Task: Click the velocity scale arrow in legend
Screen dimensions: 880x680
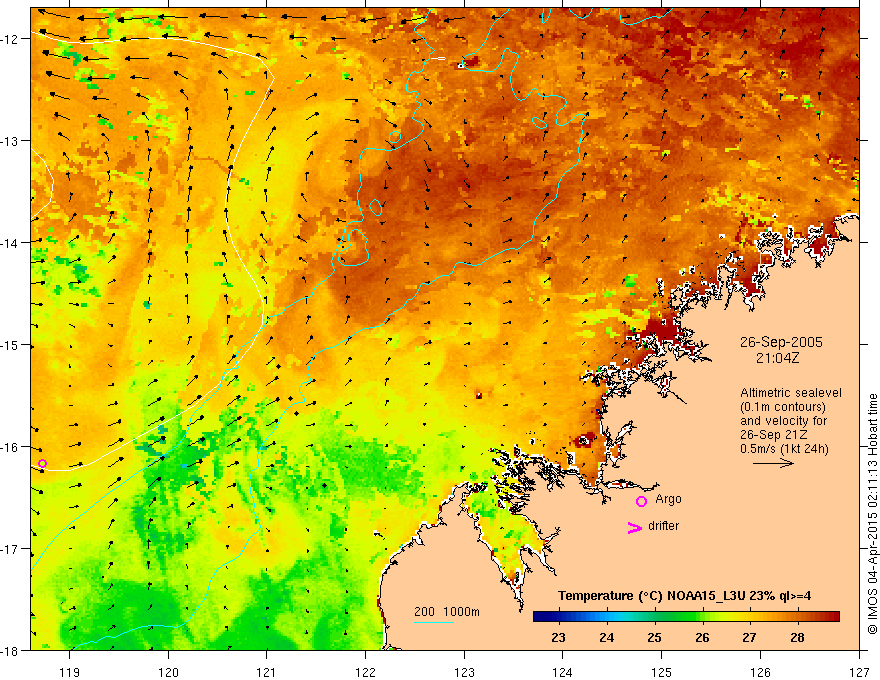Action: pyautogui.click(x=773, y=463)
